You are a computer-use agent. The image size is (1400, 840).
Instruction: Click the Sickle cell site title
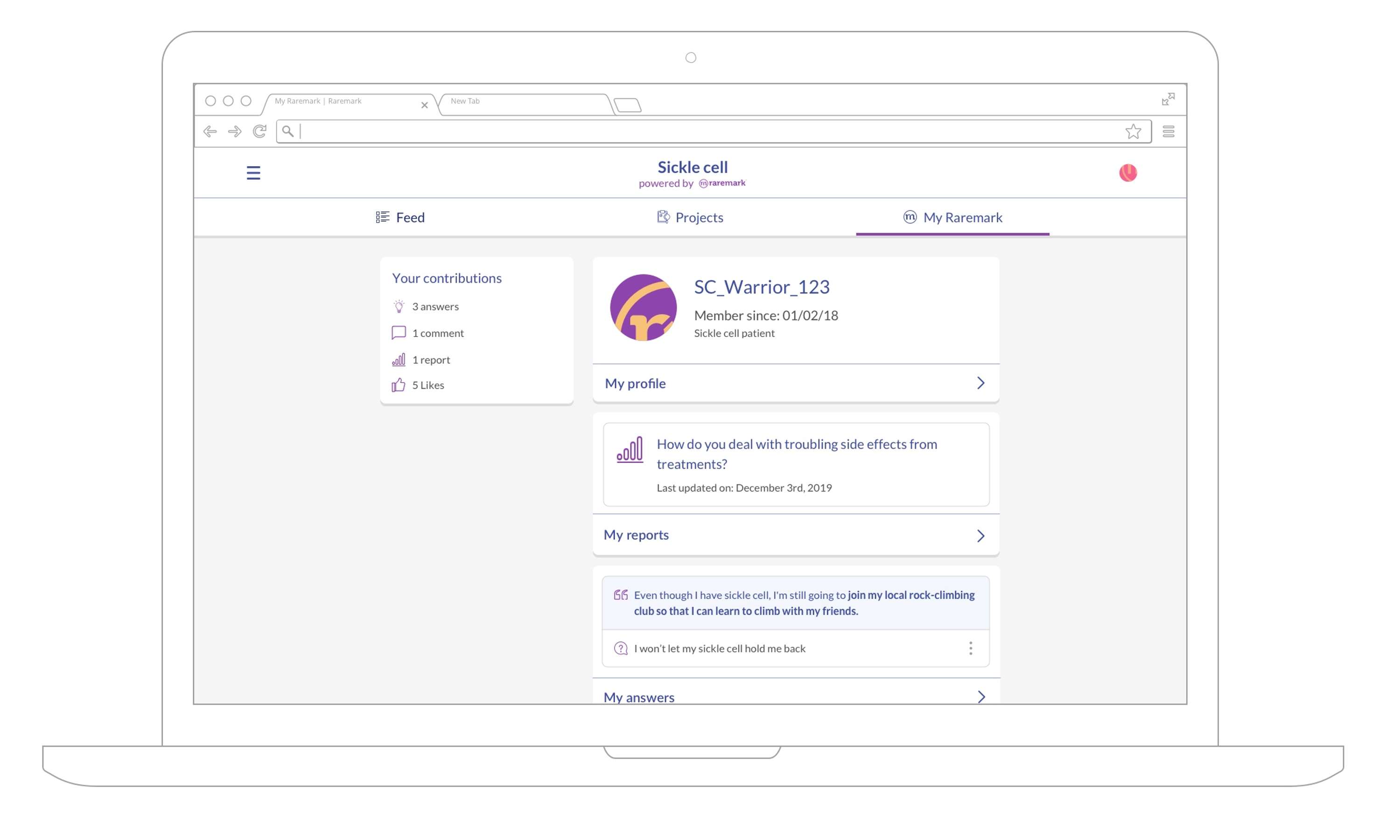point(693,167)
